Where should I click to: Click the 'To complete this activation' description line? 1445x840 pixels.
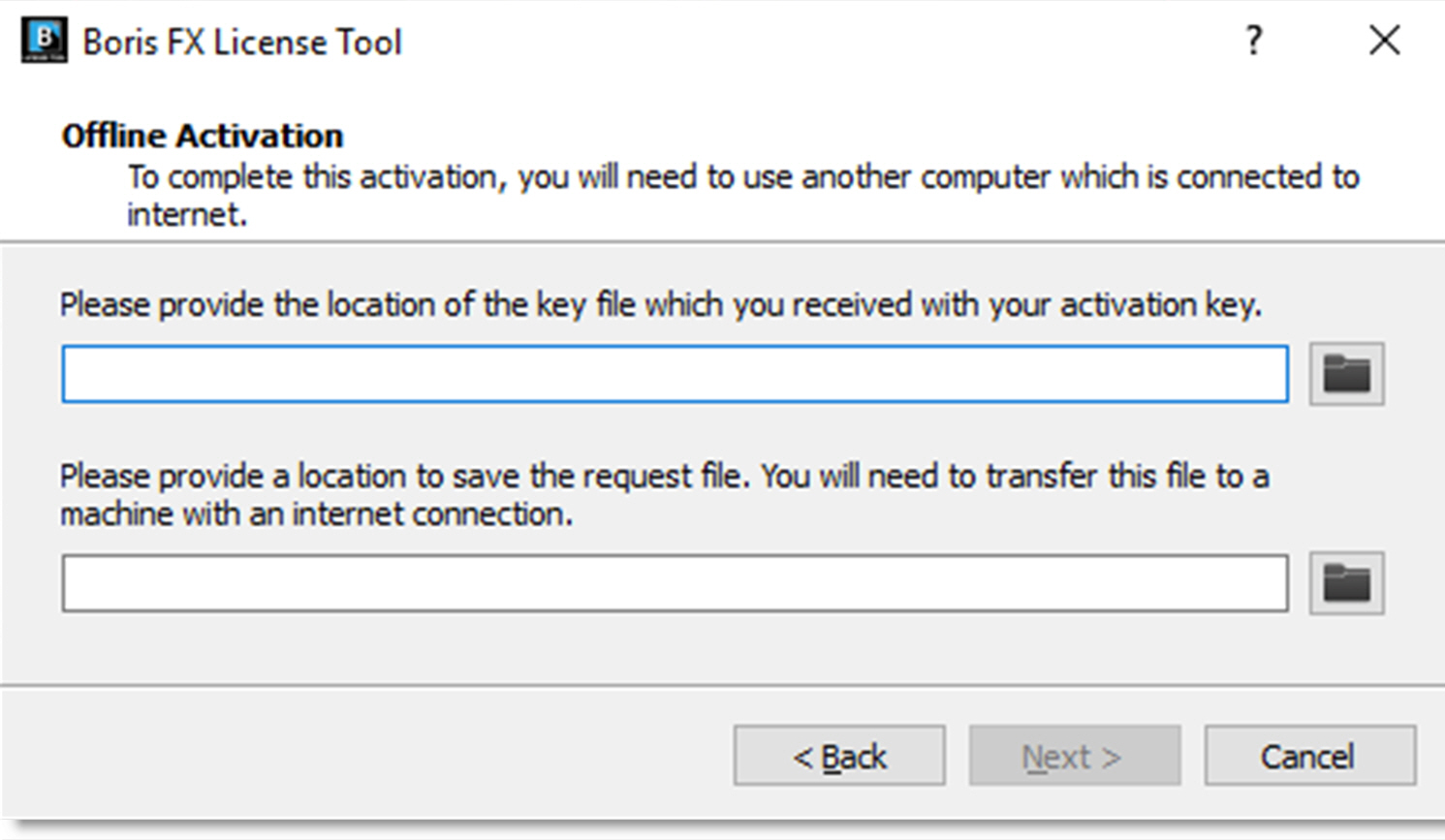(x=743, y=177)
